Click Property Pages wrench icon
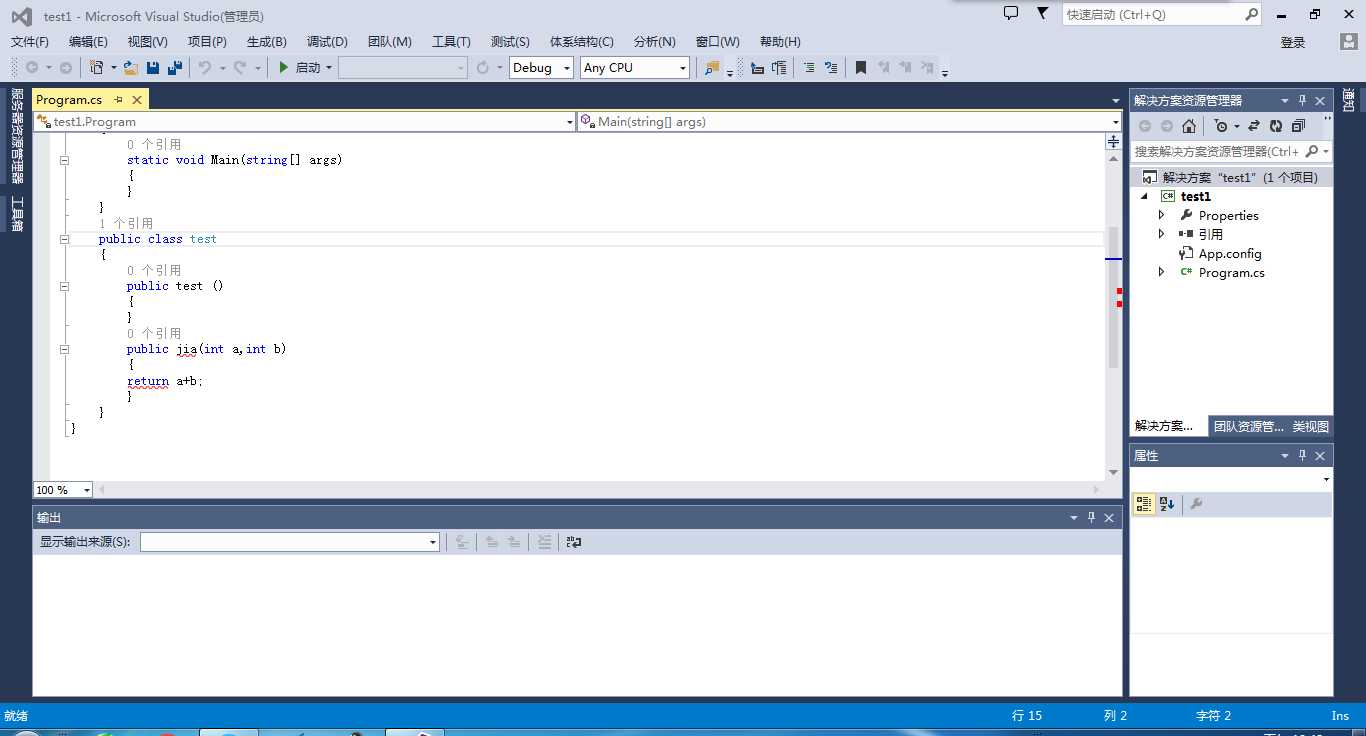1366x736 pixels. tap(1196, 505)
